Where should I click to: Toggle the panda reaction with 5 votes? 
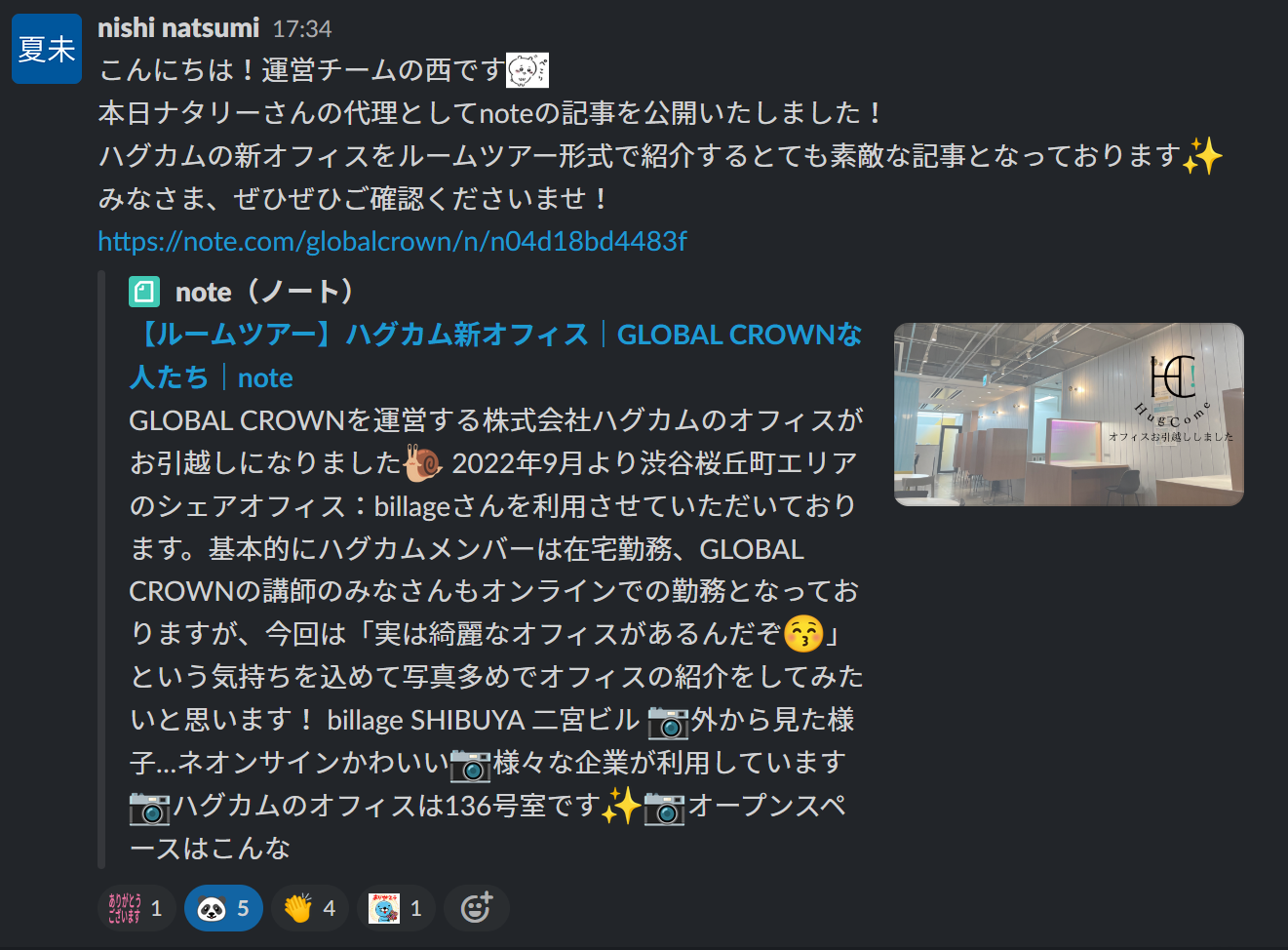tap(223, 909)
